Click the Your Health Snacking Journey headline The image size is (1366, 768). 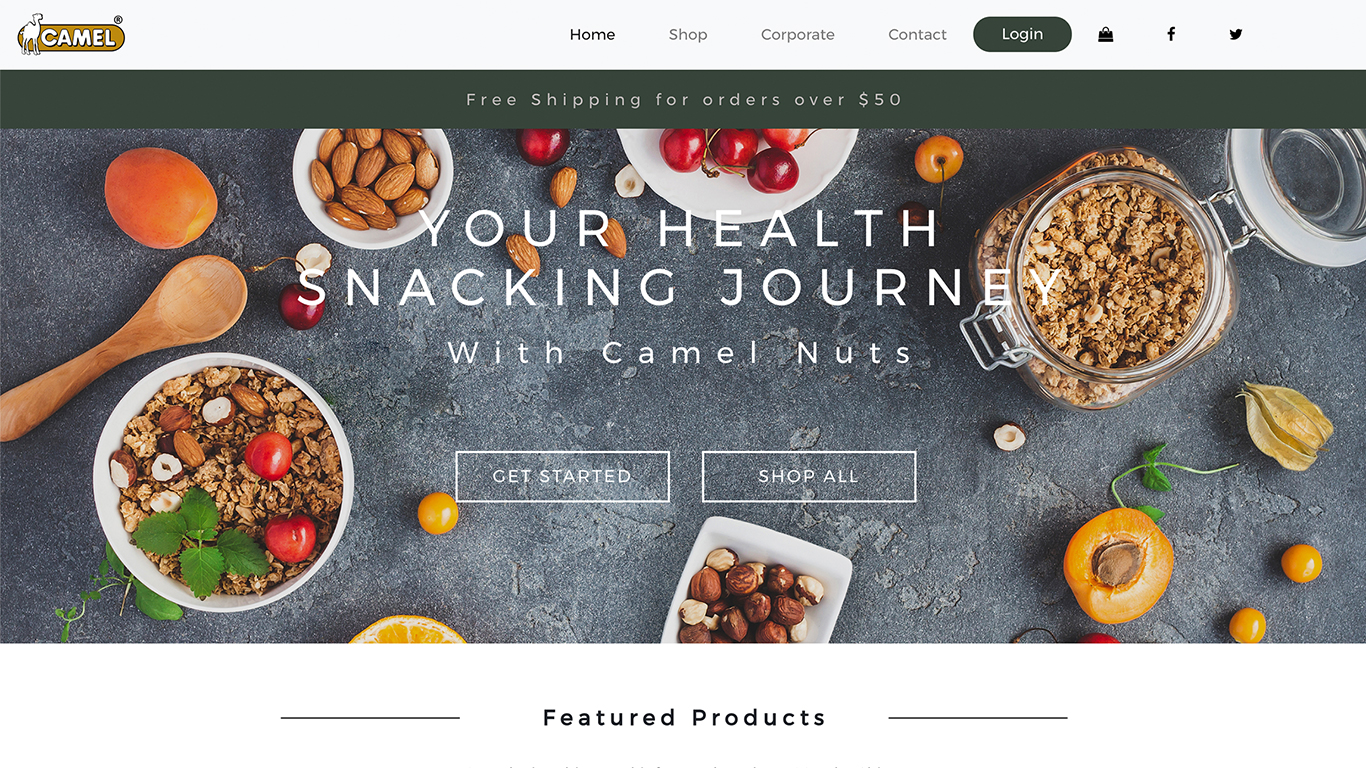[x=683, y=258]
